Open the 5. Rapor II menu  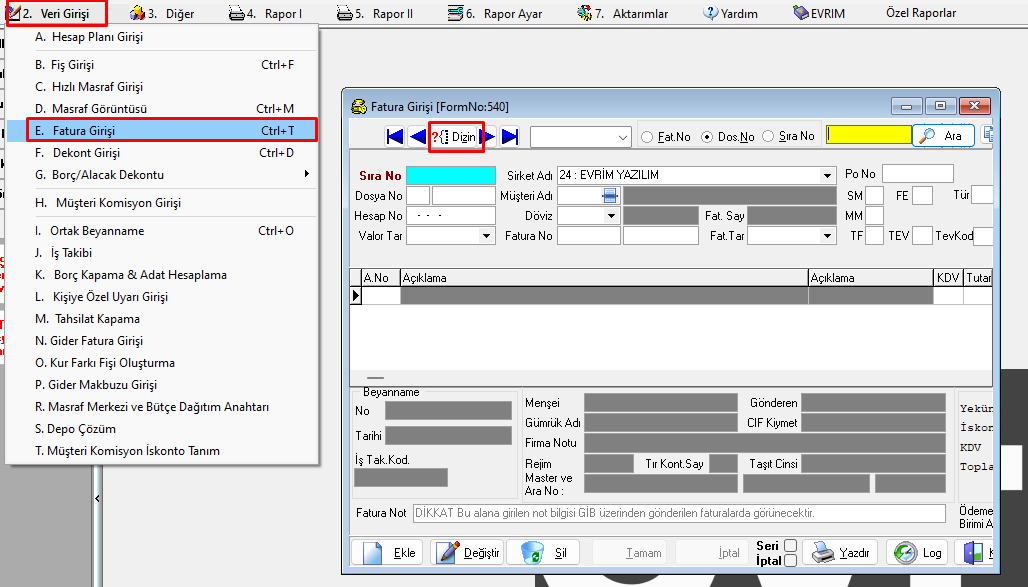coord(374,13)
